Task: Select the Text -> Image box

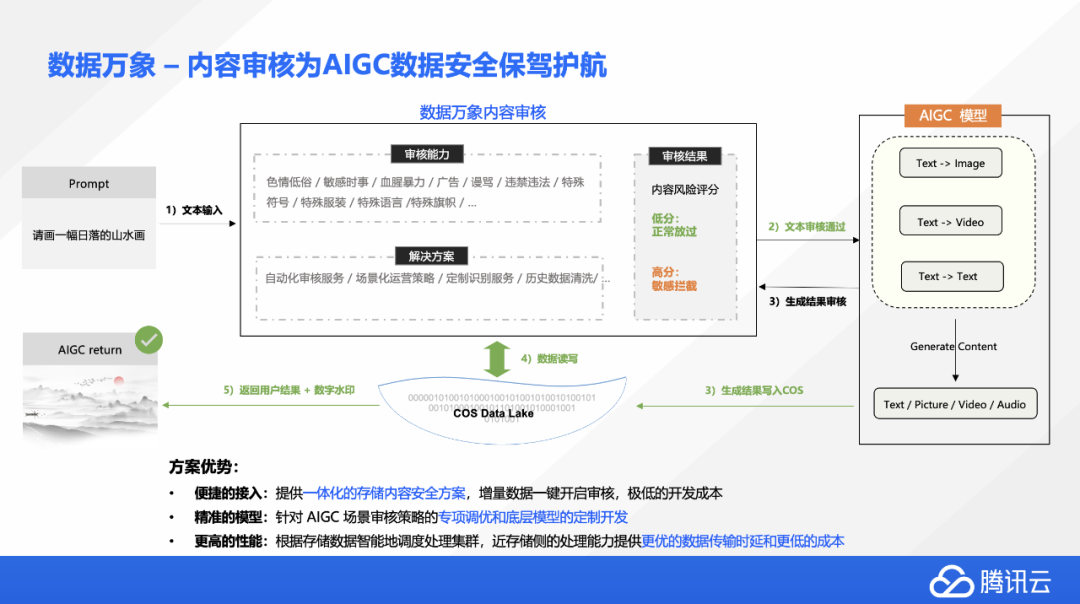Action: tap(951, 163)
